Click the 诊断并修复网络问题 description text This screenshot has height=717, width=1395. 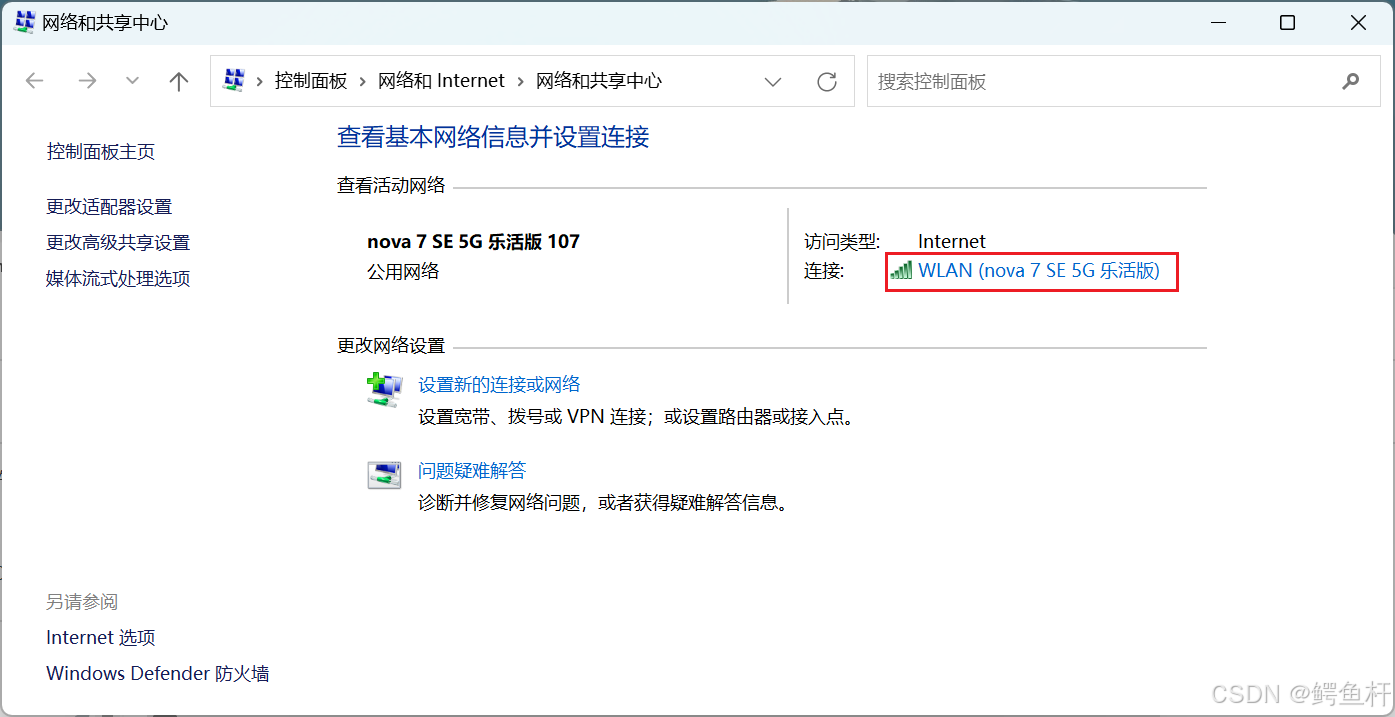(x=605, y=503)
